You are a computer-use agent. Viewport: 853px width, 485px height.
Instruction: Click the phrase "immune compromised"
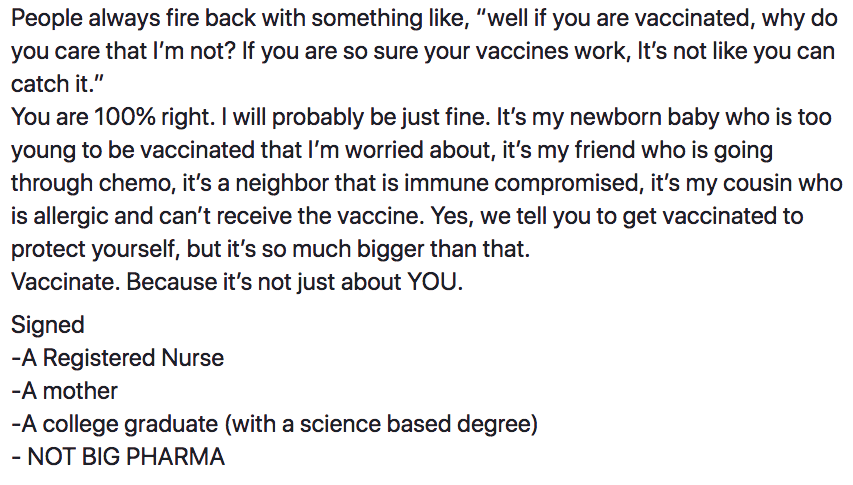(x=523, y=183)
